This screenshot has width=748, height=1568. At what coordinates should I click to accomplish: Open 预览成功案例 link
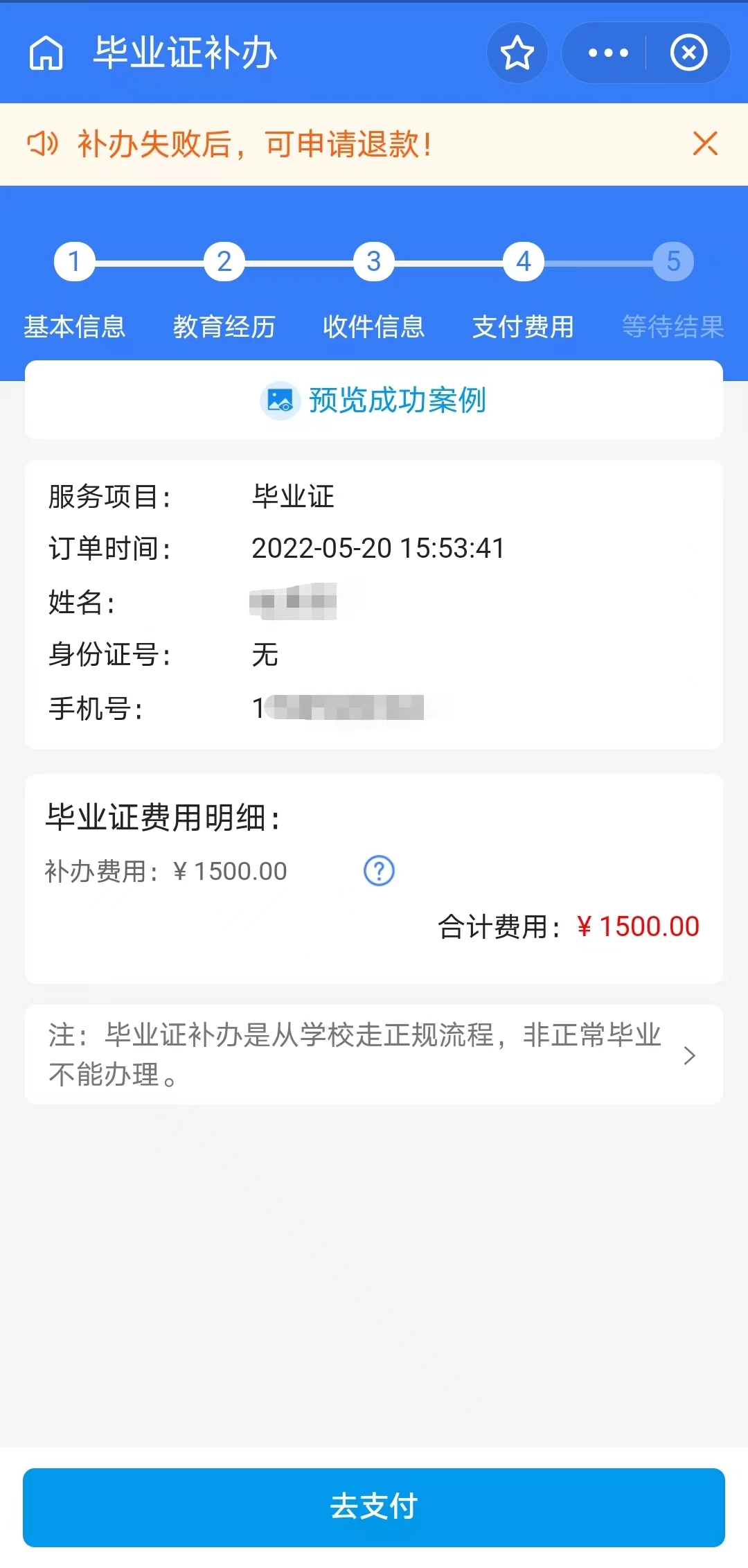398,400
